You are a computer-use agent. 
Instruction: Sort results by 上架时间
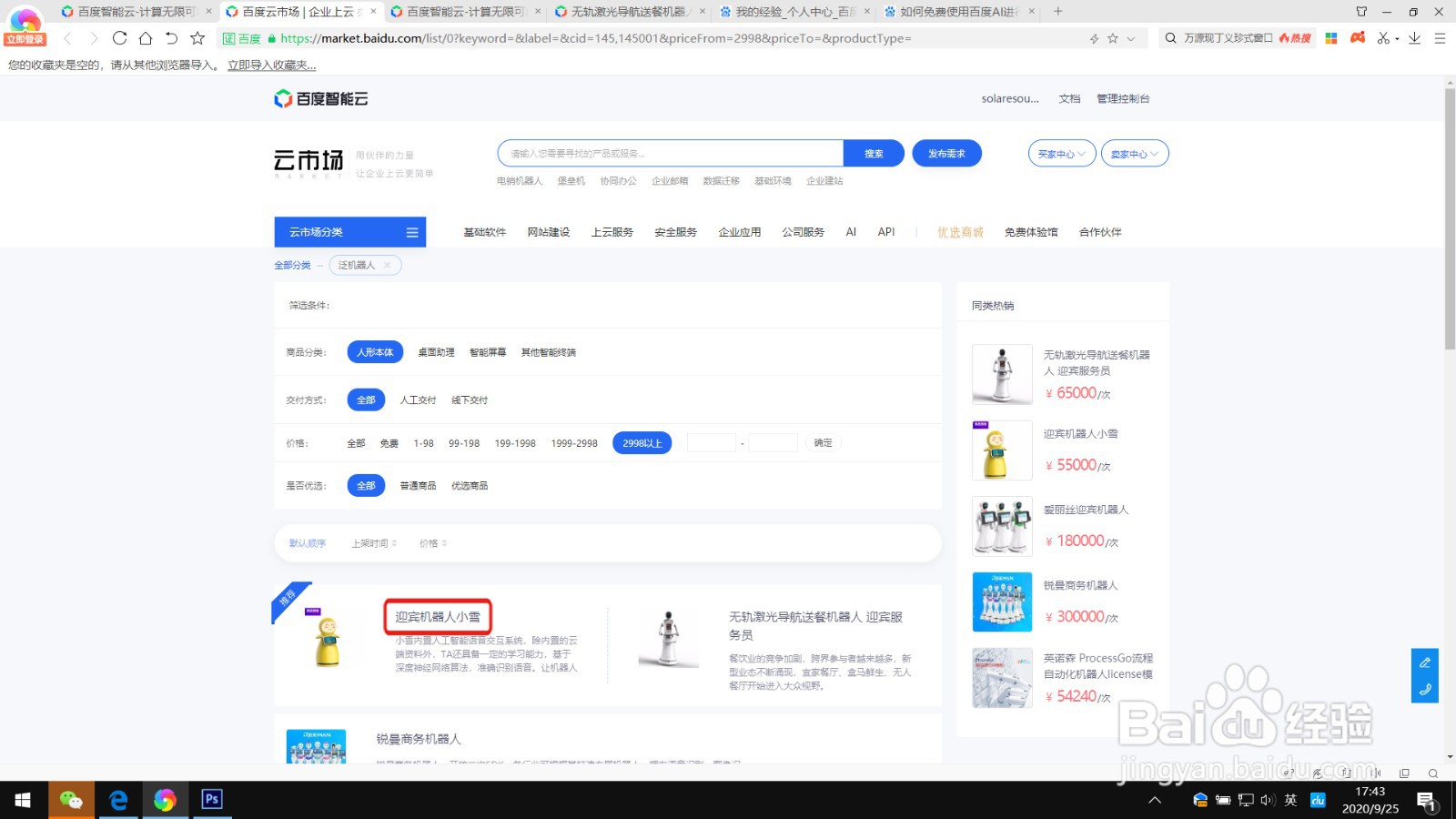tap(374, 543)
